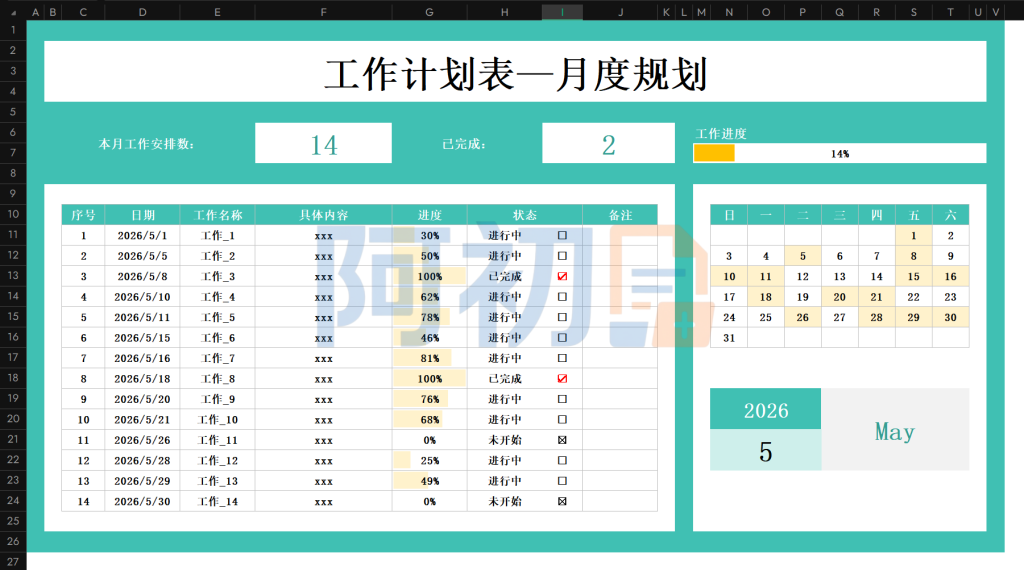This screenshot has height=570, width=1024.
Task: Select the 备注 cell of 工作_13
Action: click(x=620, y=481)
